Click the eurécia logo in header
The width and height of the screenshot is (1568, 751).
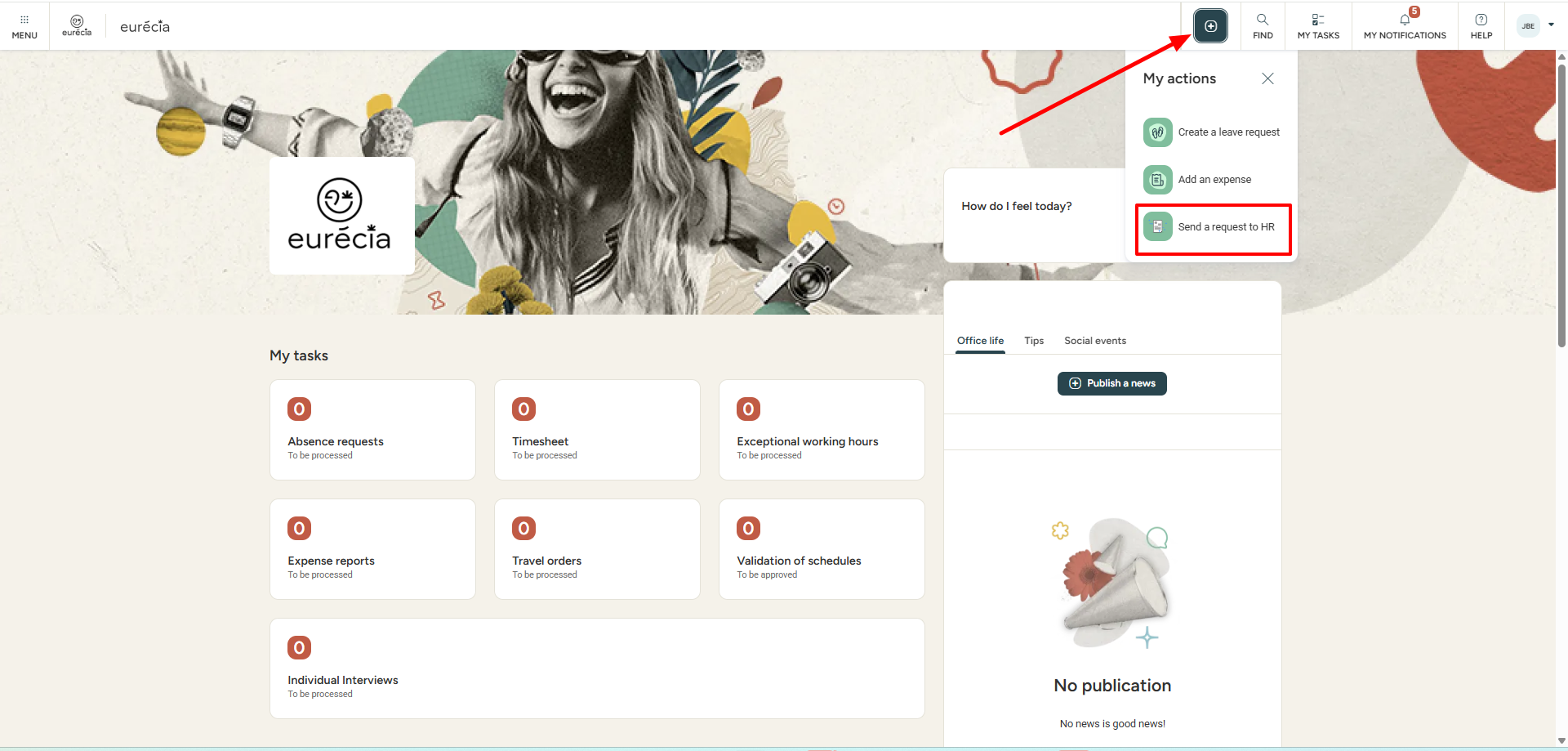pos(77,26)
